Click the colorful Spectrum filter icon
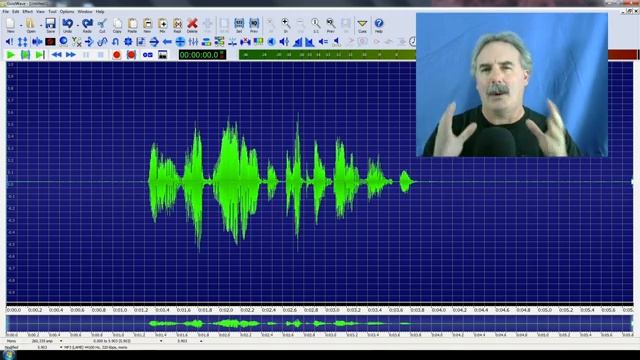Viewport: 640px width, 360px height. tap(258, 42)
